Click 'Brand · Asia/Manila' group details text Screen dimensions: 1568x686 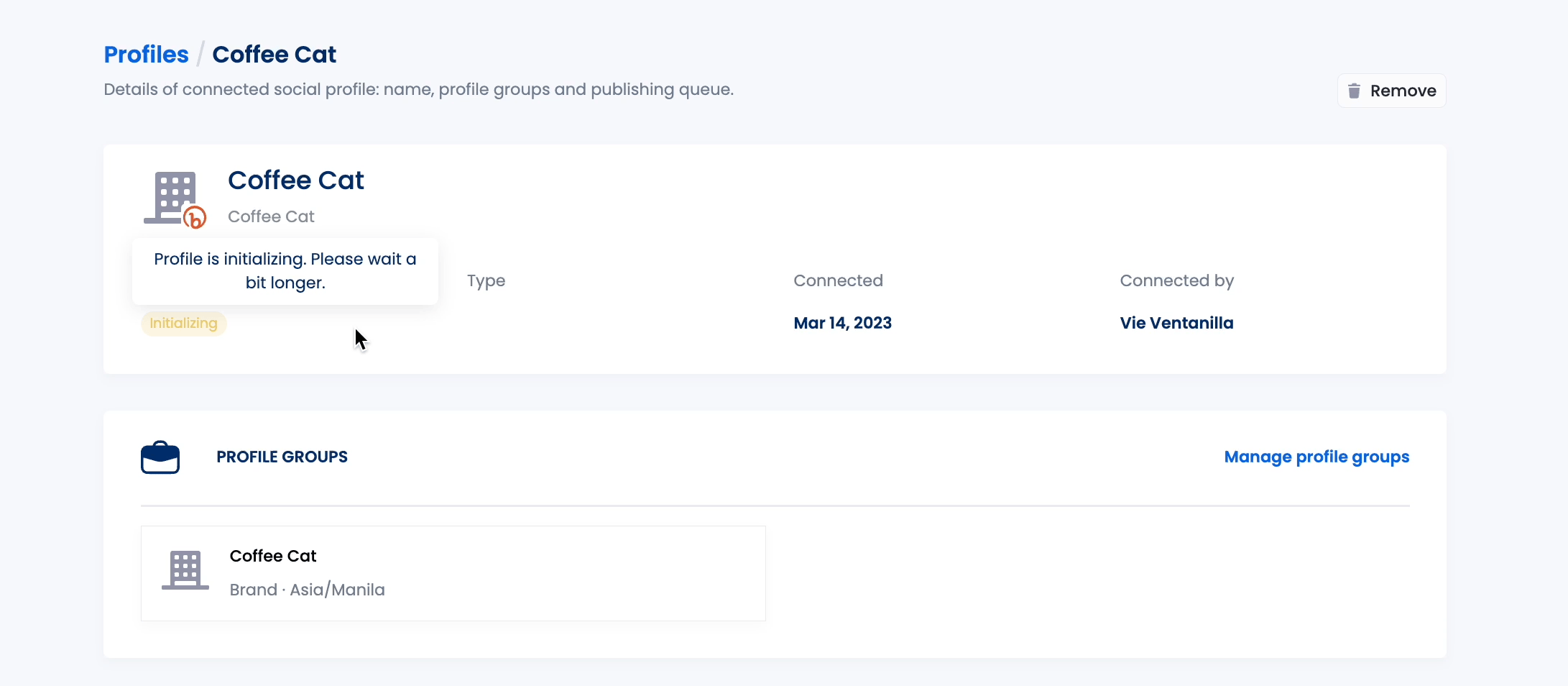click(x=308, y=590)
